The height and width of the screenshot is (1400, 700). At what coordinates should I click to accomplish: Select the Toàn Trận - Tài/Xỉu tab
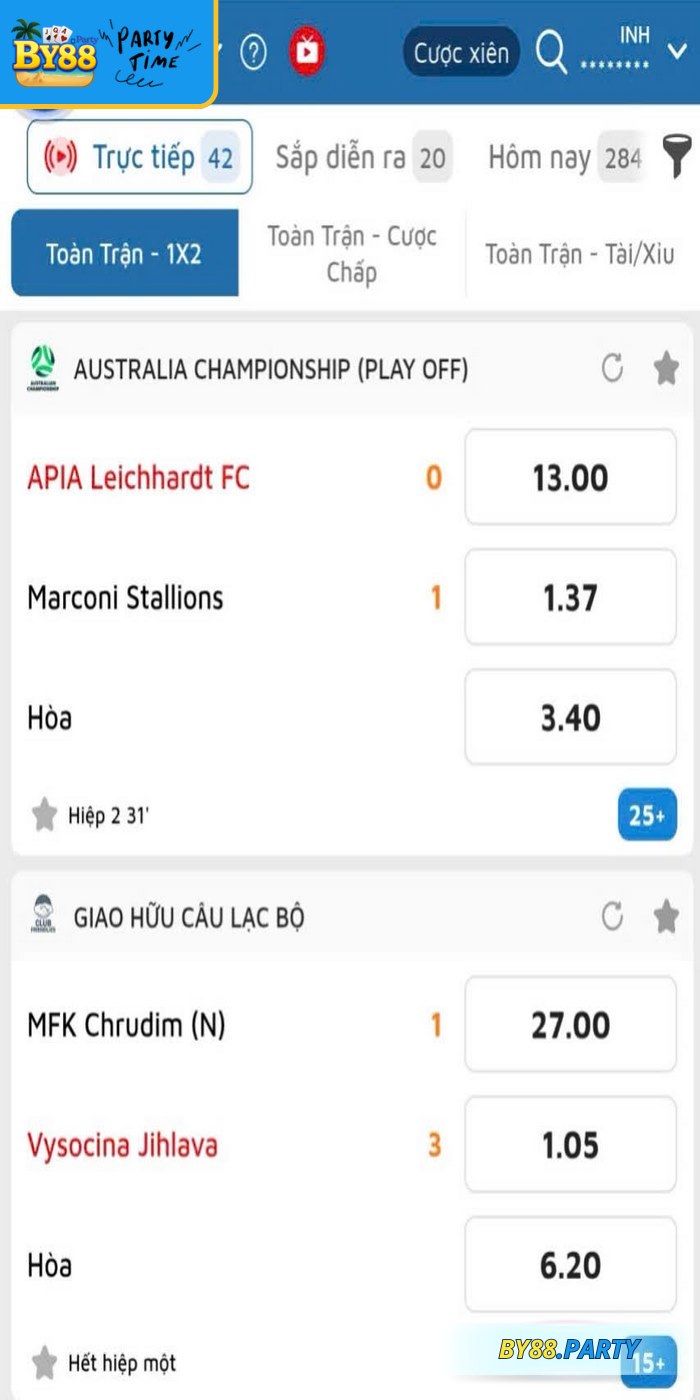580,254
